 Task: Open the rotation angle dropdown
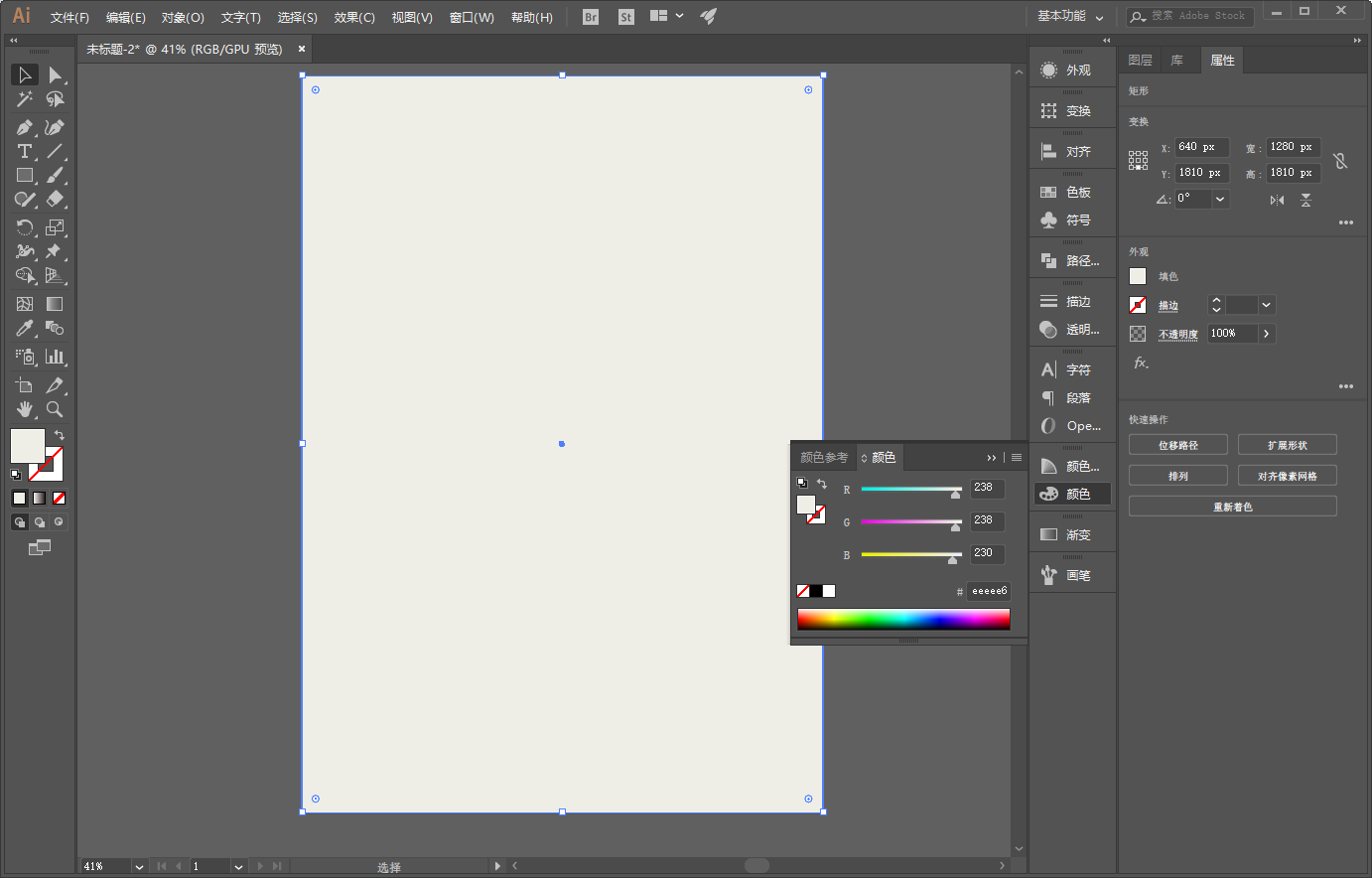(1220, 199)
